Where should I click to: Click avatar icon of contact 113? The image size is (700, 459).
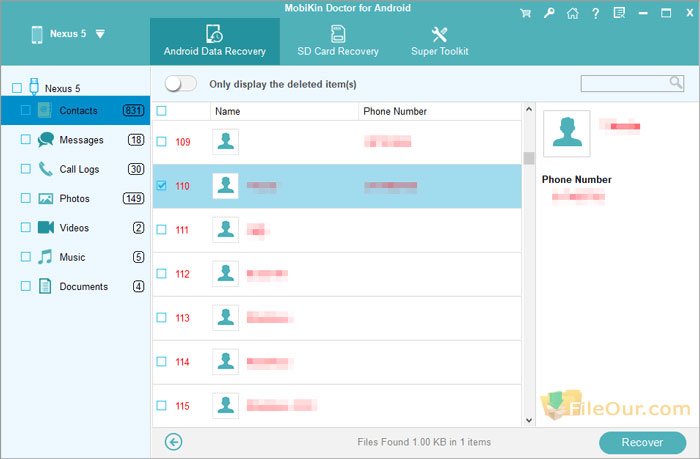(x=225, y=317)
